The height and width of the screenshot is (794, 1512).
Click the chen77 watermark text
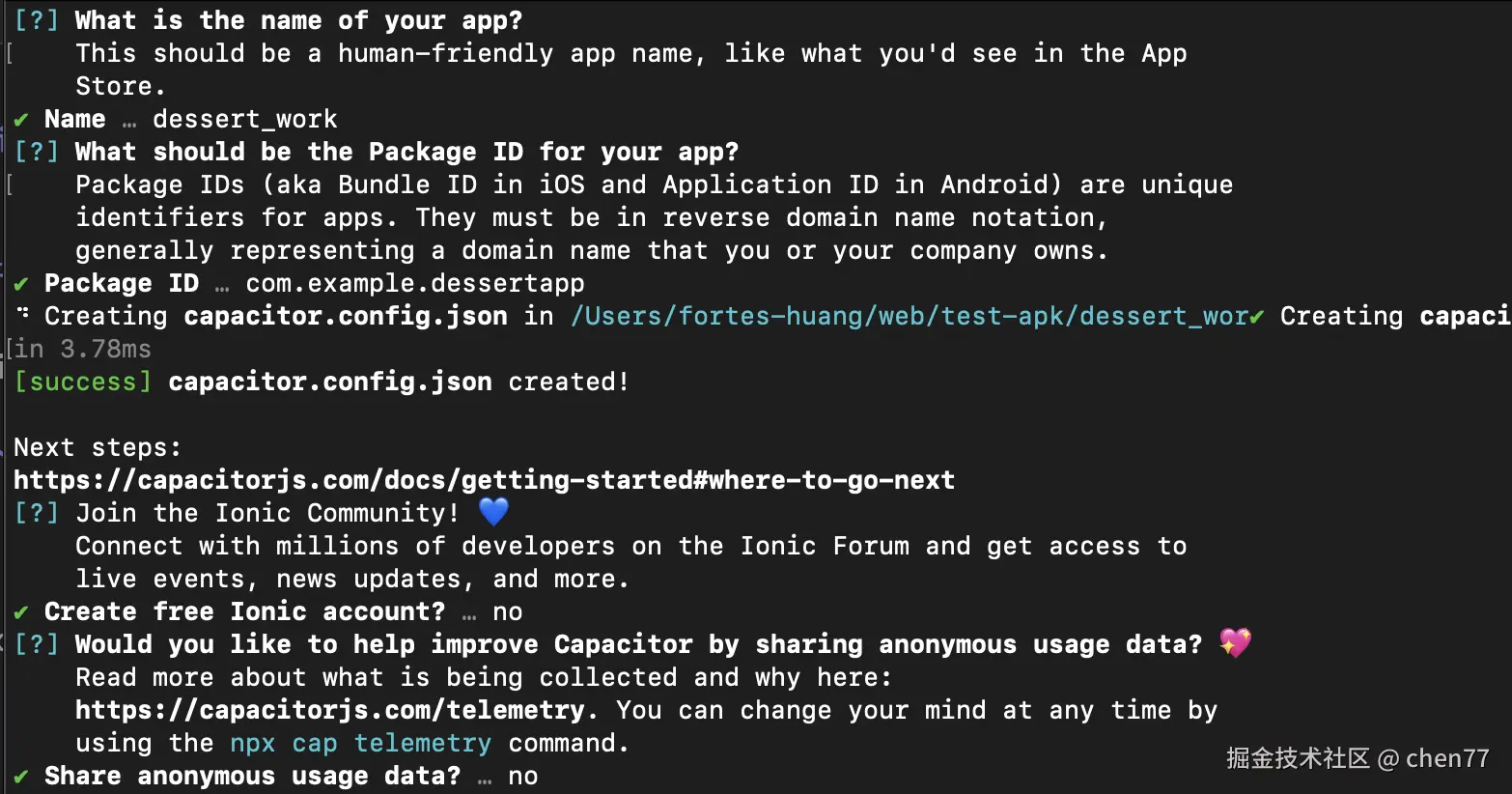[x=1446, y=758]
